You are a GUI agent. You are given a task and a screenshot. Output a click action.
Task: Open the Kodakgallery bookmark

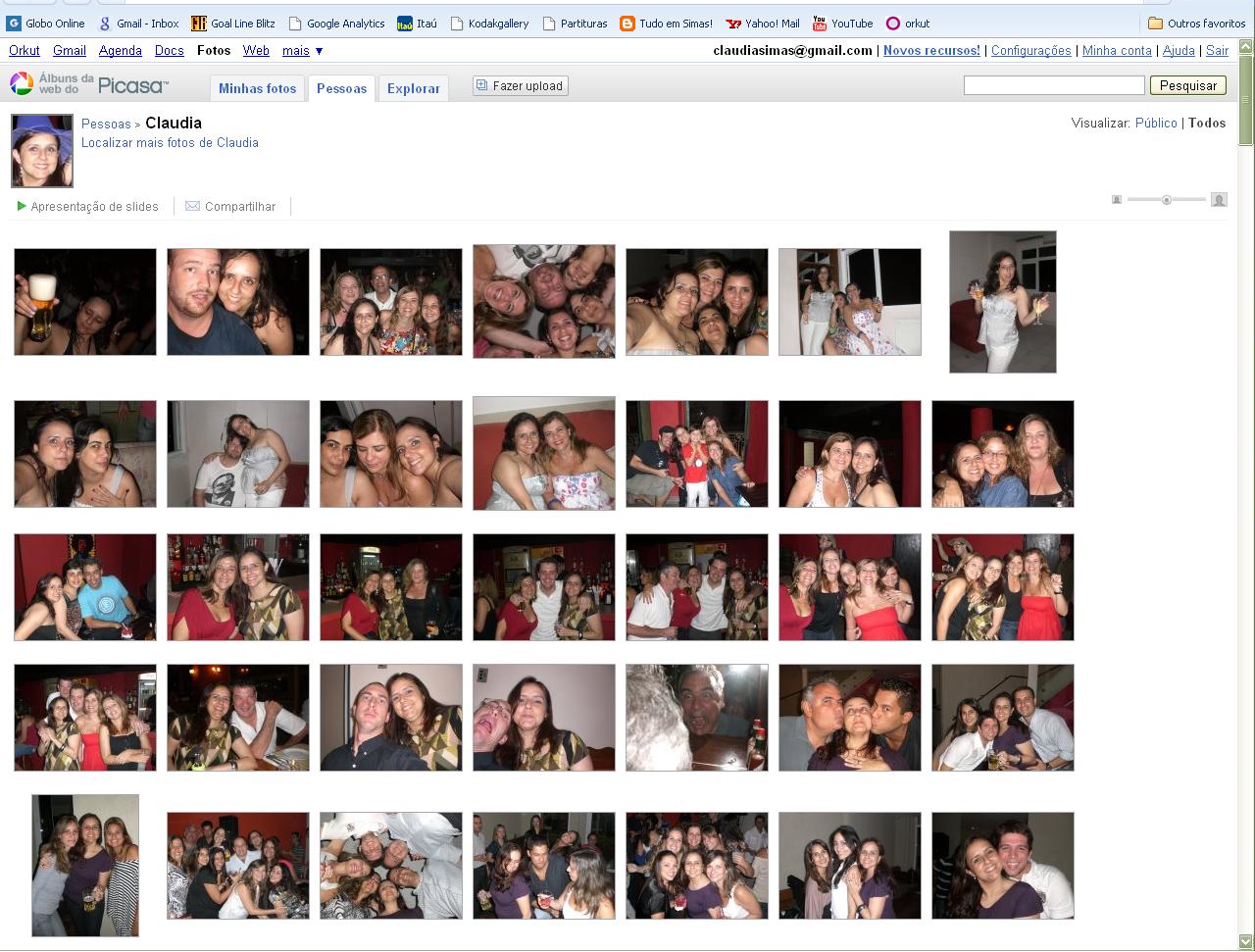pos(489,24)
